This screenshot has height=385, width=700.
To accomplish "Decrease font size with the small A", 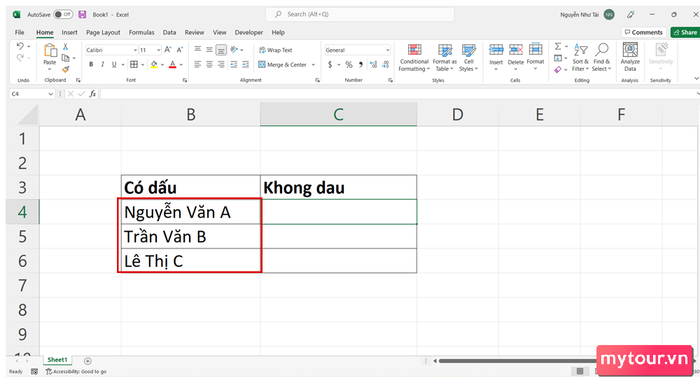I will point(179,50).
